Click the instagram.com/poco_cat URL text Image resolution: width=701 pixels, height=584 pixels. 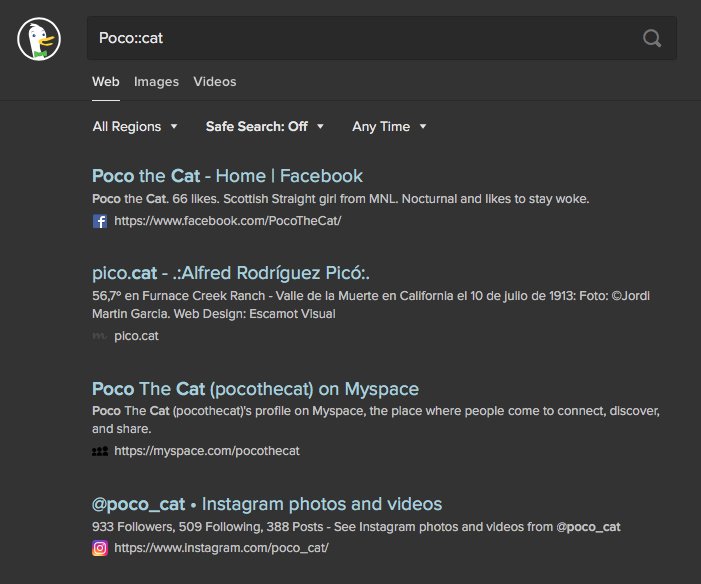(x=221, y=548)
